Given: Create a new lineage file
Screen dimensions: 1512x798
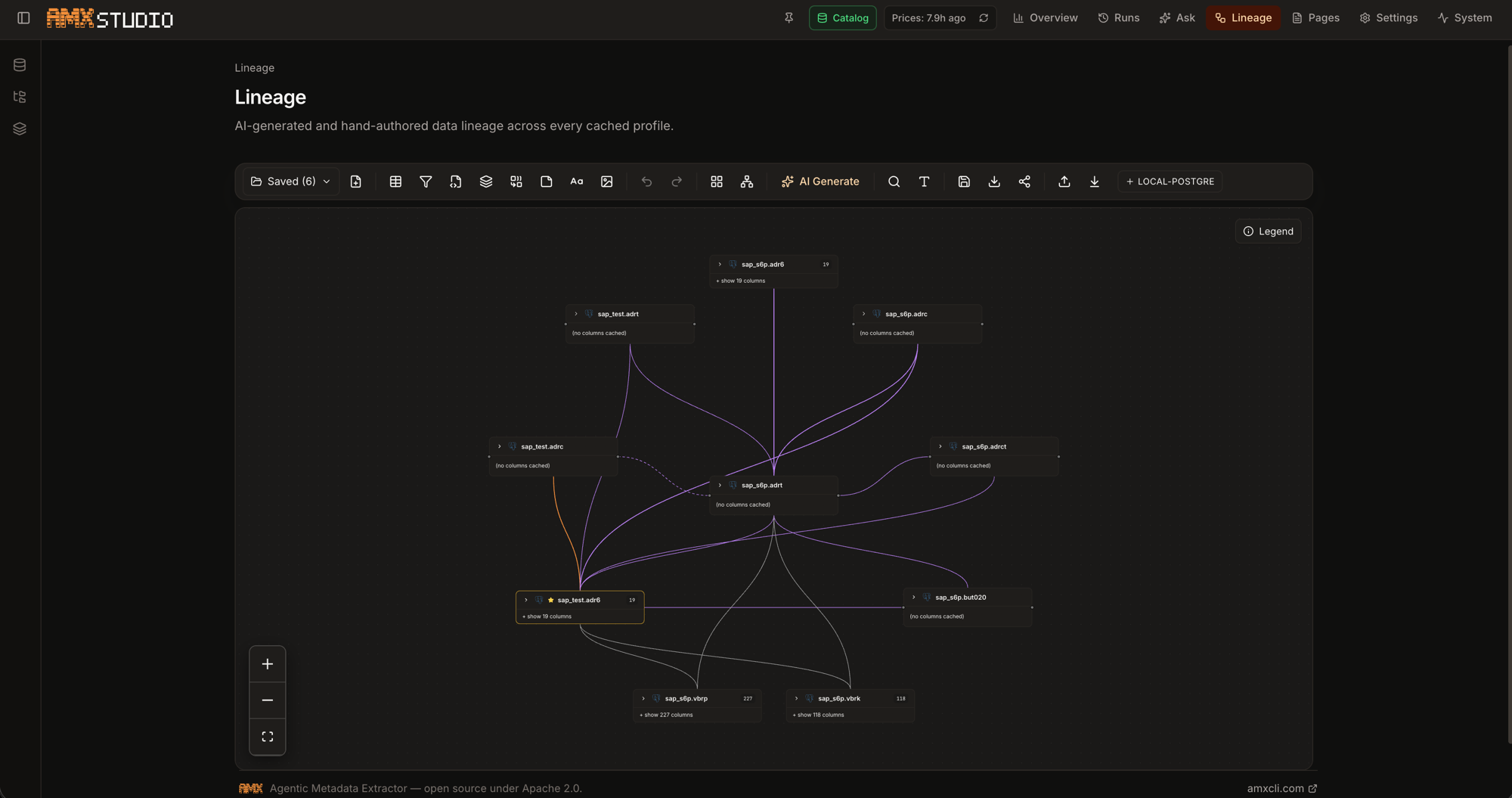Looking at the screenshot, I should coord(356,182).
